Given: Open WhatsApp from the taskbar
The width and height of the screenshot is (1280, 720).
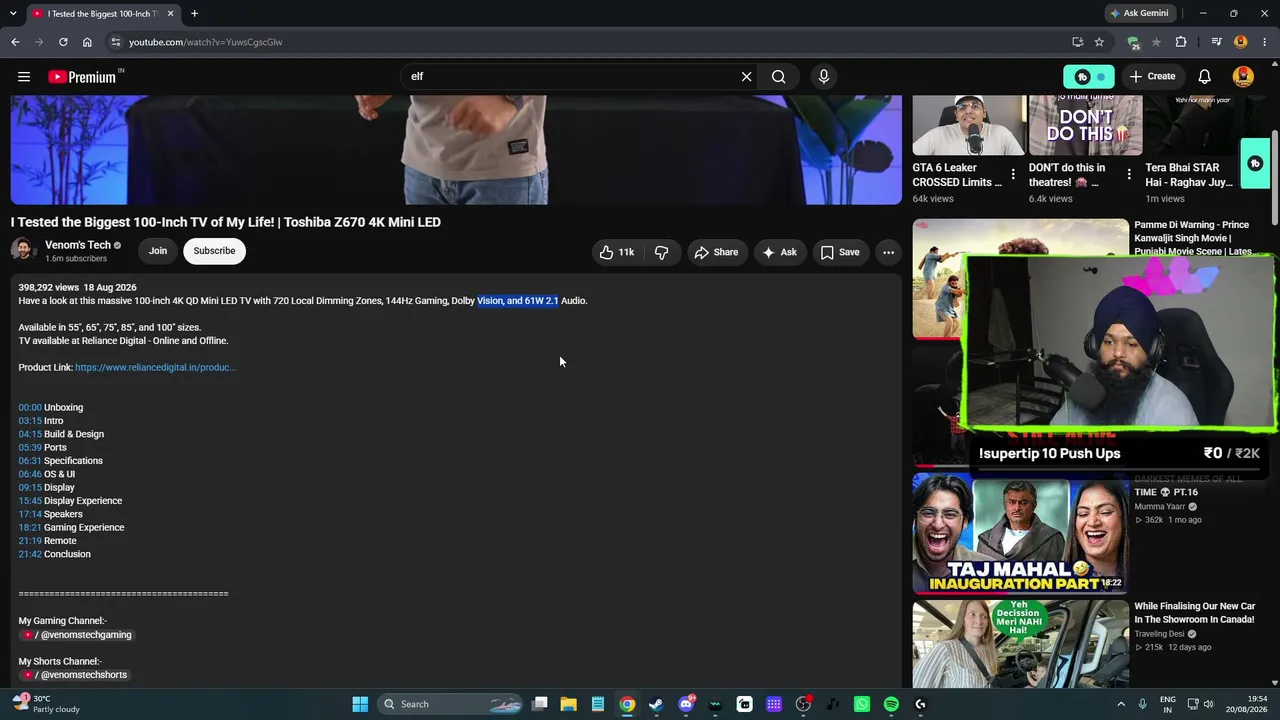Looking at the screenshot, I should coord(862,704).
